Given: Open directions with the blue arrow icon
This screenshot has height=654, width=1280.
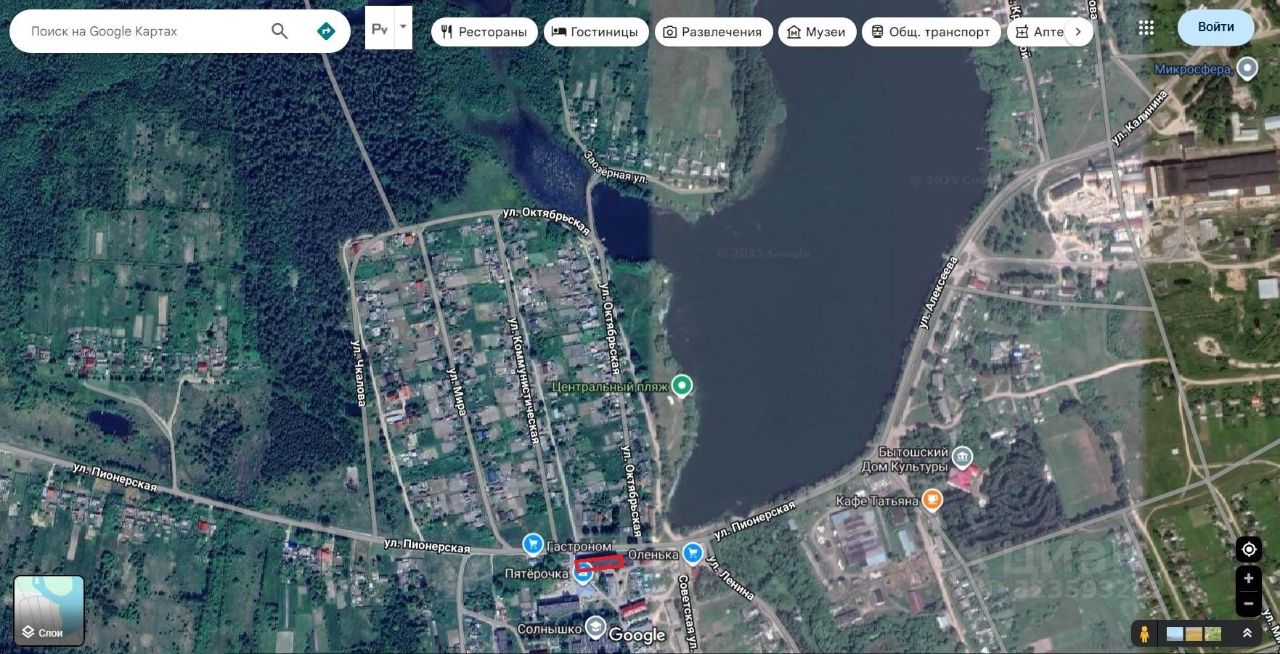Looking at the screenshot, I should click(x=325, y=31).
